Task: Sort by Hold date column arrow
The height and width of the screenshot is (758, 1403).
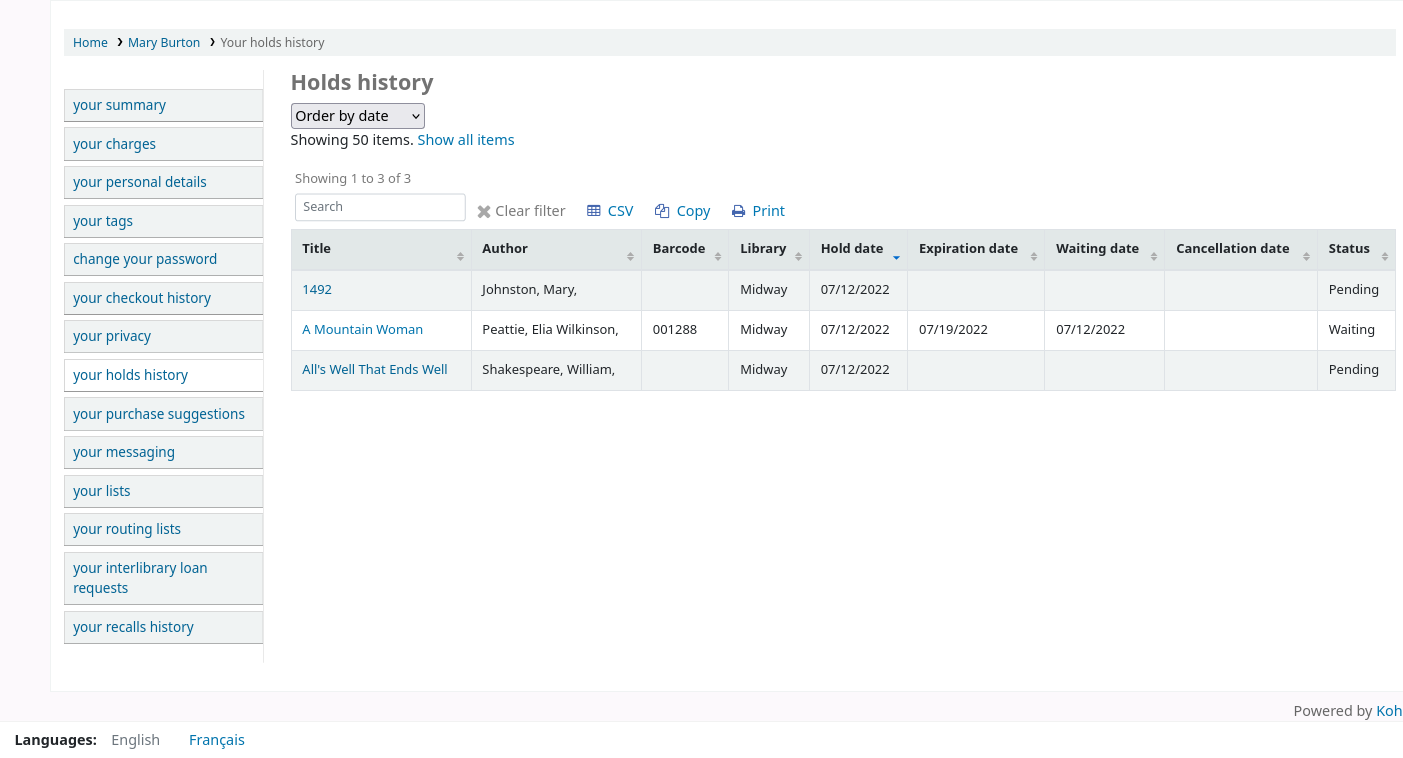Action: 896,257
